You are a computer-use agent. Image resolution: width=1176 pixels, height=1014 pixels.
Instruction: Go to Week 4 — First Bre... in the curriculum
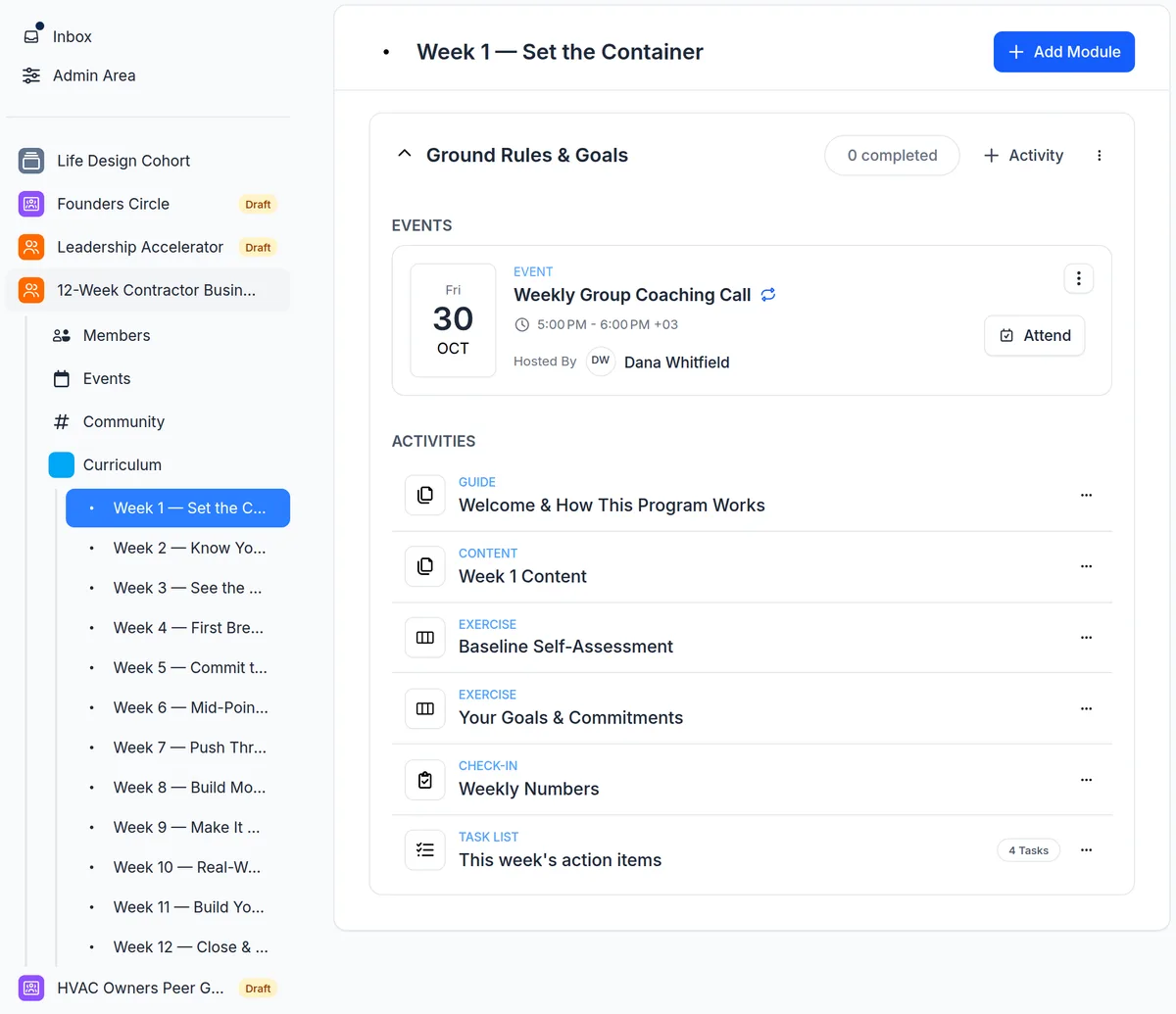coord(177,628)
